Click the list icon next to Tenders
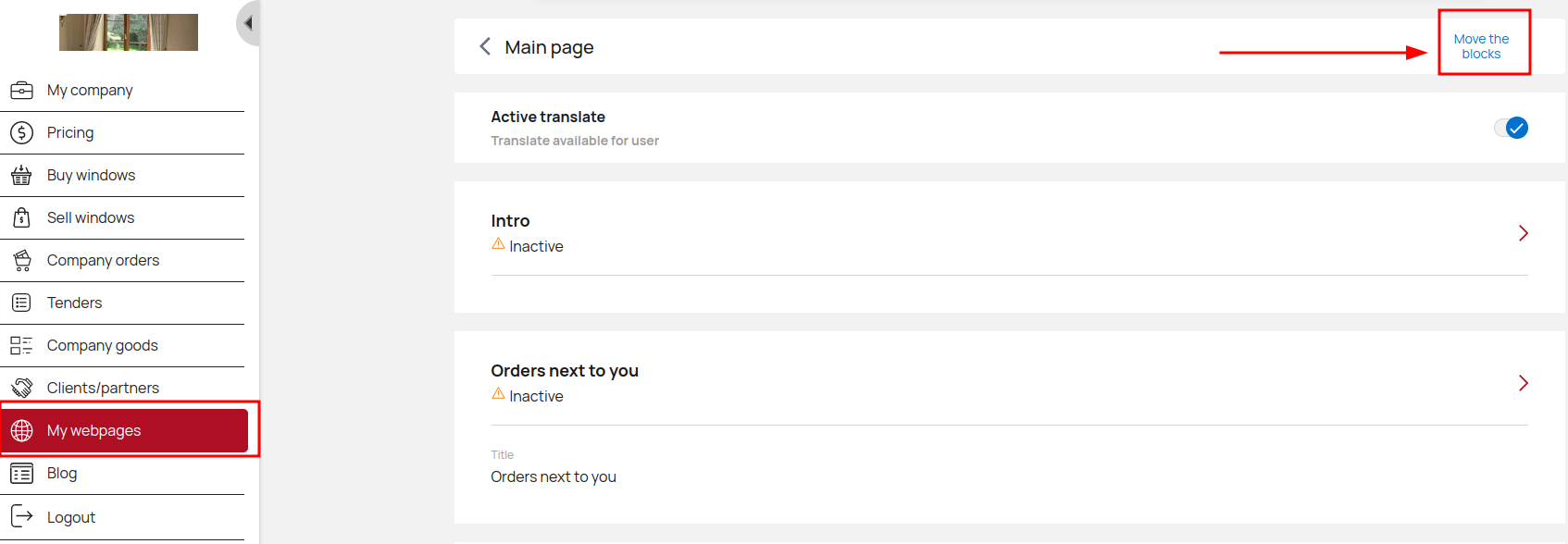The width and height of the screenshot is (1568, 544). (x=21, y=303)
